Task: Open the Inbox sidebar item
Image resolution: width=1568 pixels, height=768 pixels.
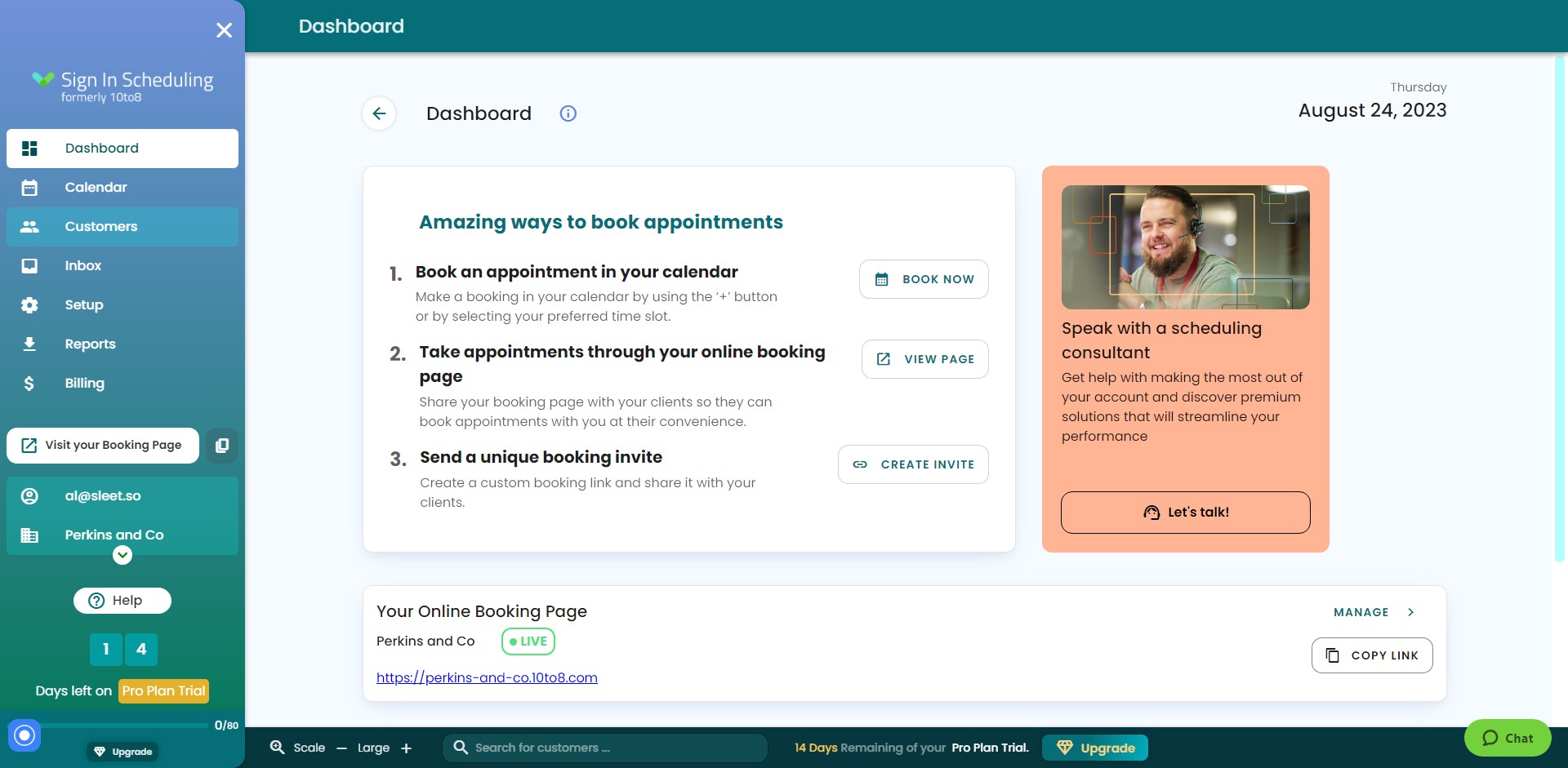Action: (x=122, y=266)
